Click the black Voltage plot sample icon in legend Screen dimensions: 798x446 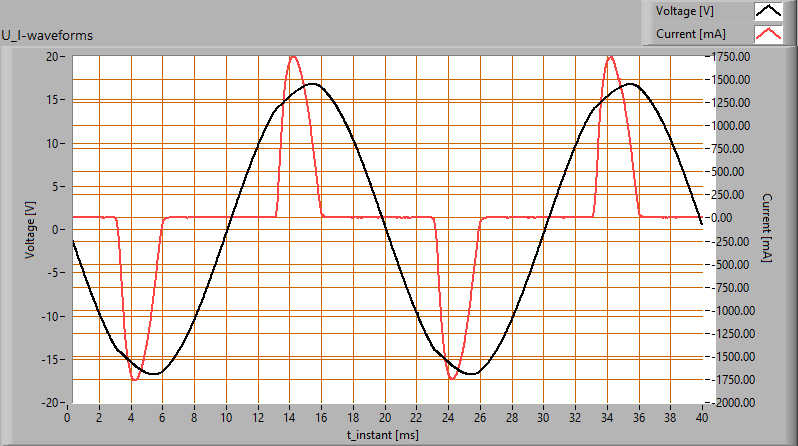[x=768, y=11]
